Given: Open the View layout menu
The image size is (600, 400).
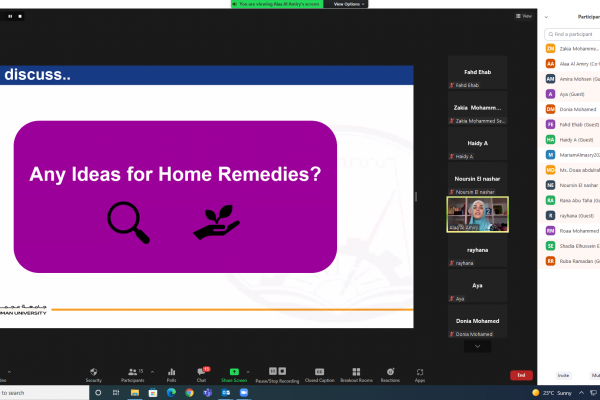Looking at the screenshot, I should [525, 16].
